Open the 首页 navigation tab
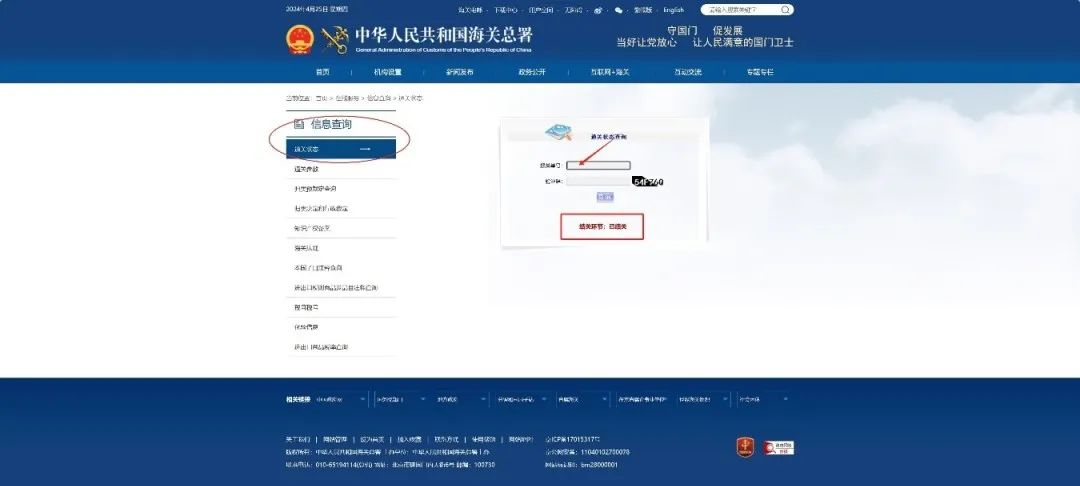Image resolution: width=1080 pixels, height=486 pixels. coord(322,72)
